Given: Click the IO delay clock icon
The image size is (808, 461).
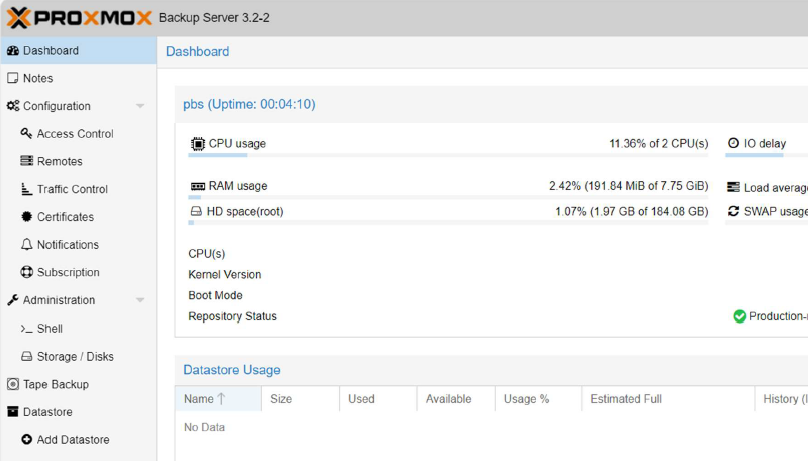Looking at the screenshot, I should pos(733,143).
